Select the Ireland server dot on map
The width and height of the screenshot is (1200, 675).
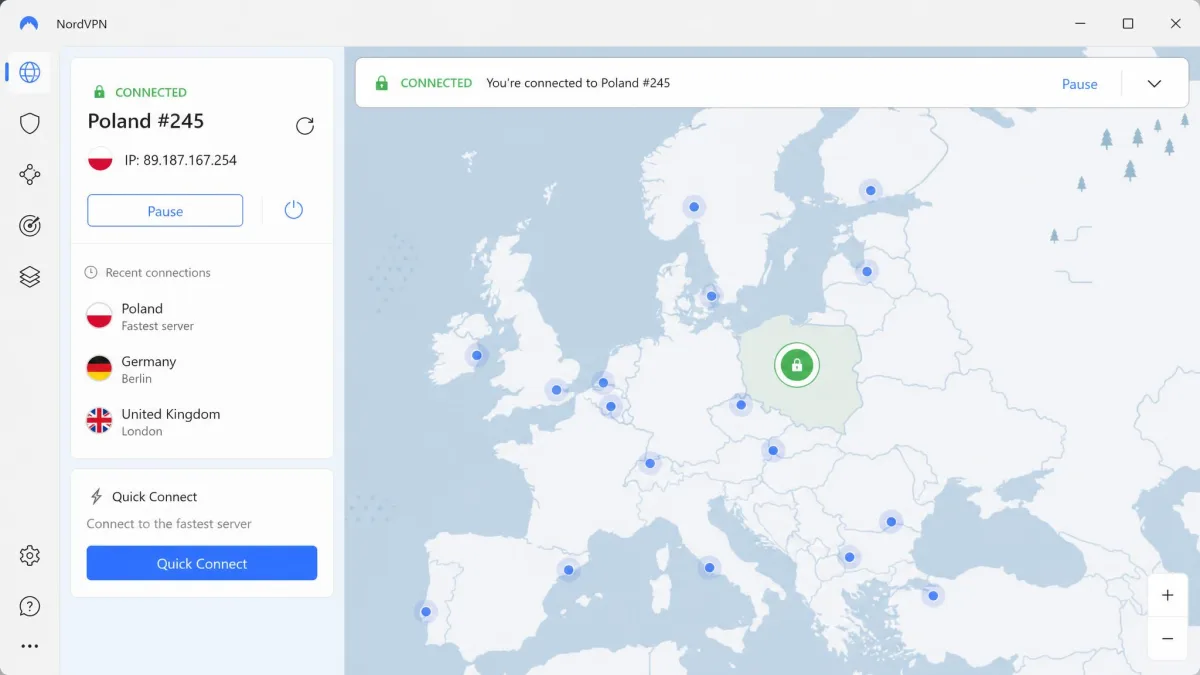(x=477, y=355)
